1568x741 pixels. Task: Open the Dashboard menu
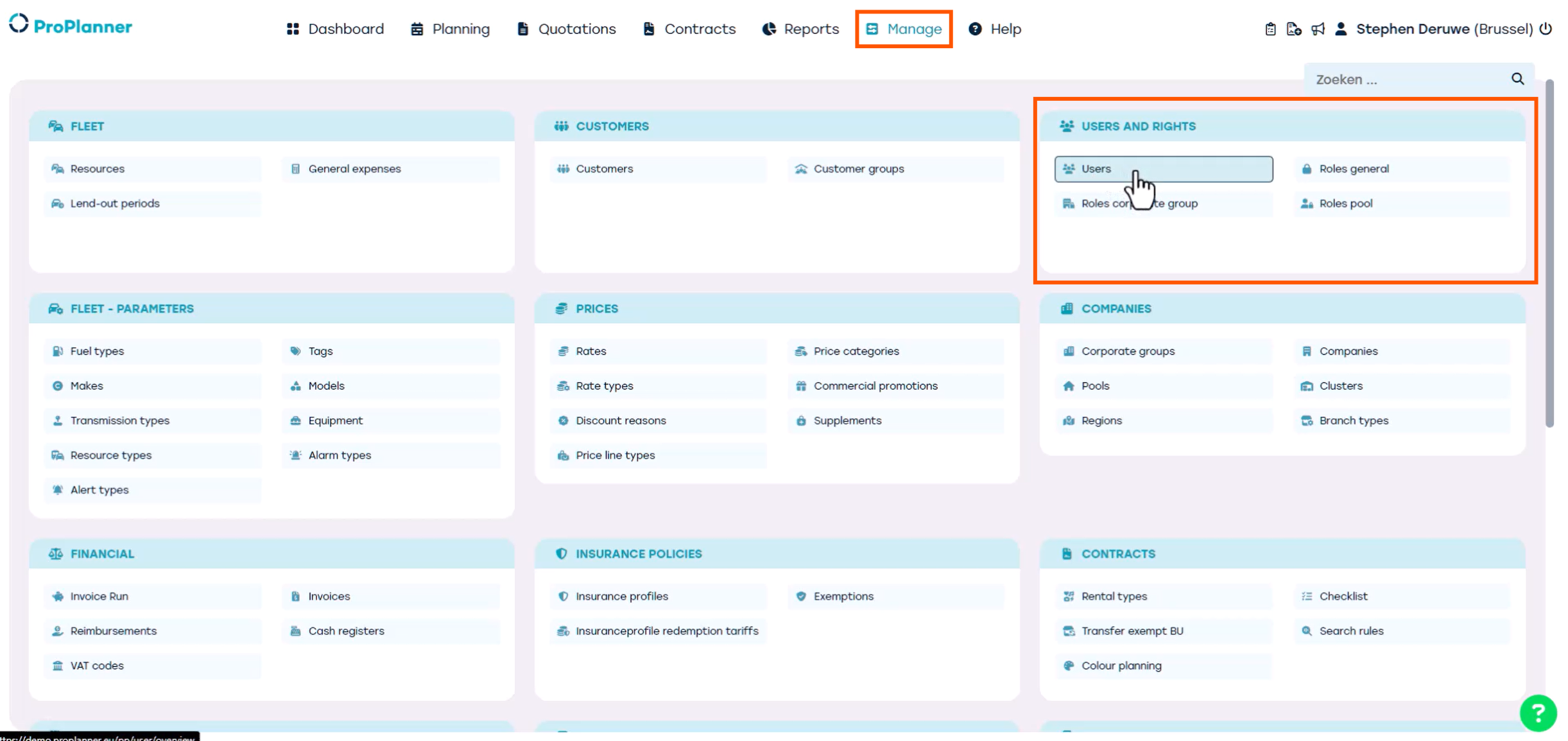tap(335, 29)
